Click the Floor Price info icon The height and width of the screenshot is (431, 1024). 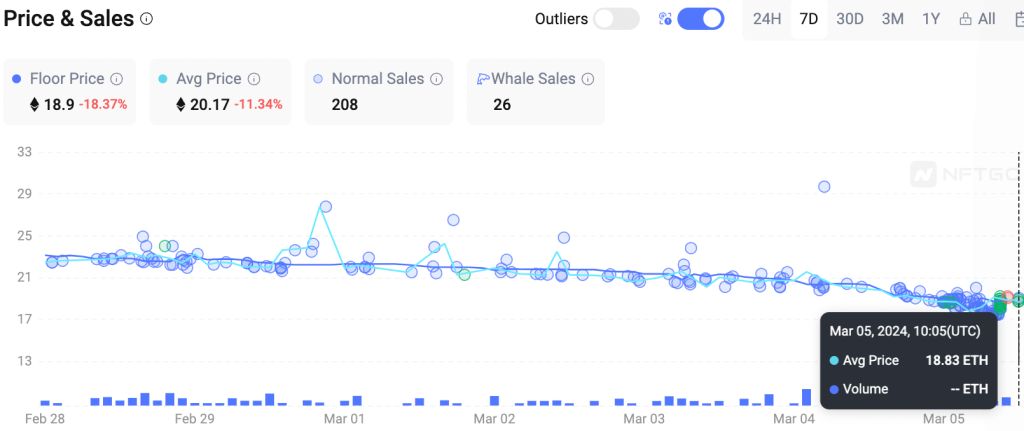[x=116, y=78]
